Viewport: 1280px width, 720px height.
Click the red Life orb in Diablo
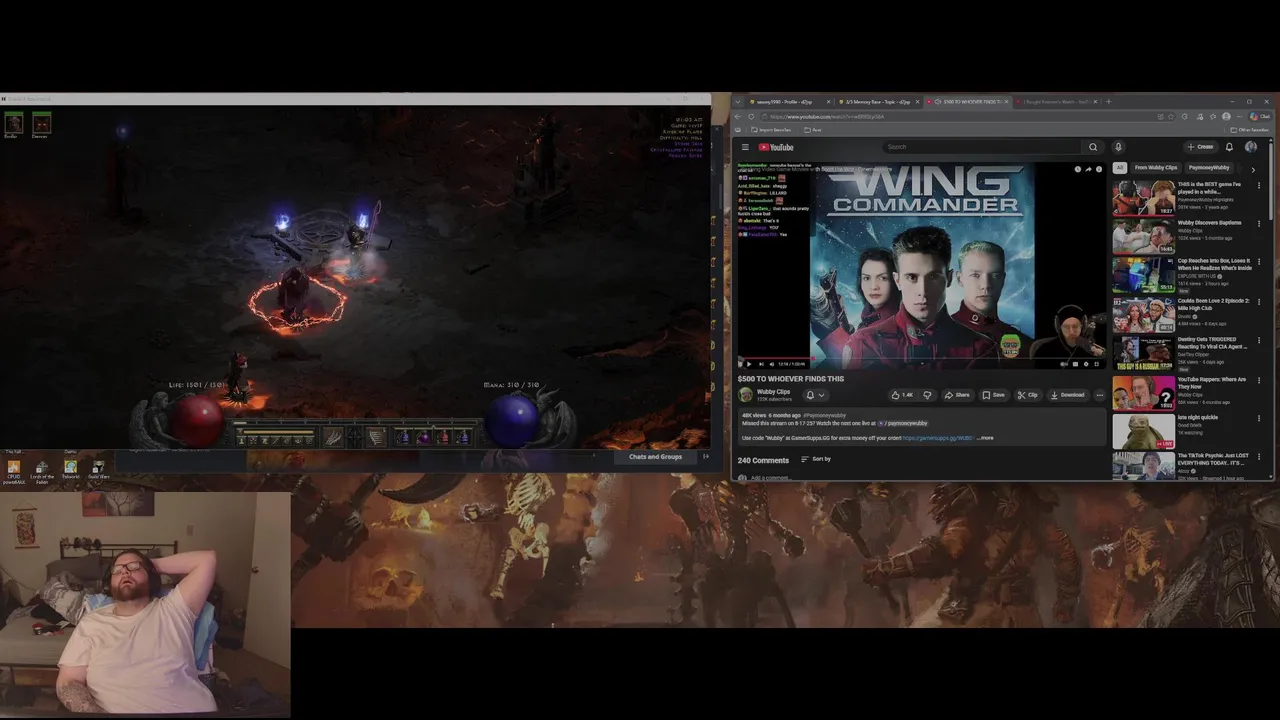click(198, 420)
